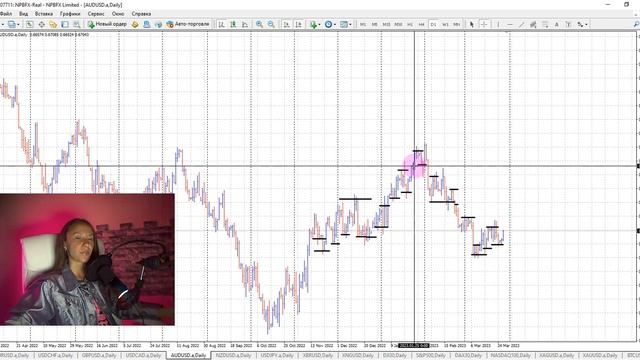The image size is (640, 360).
Task: Toggle the Market Watch window icon
Action: [30, 24]
